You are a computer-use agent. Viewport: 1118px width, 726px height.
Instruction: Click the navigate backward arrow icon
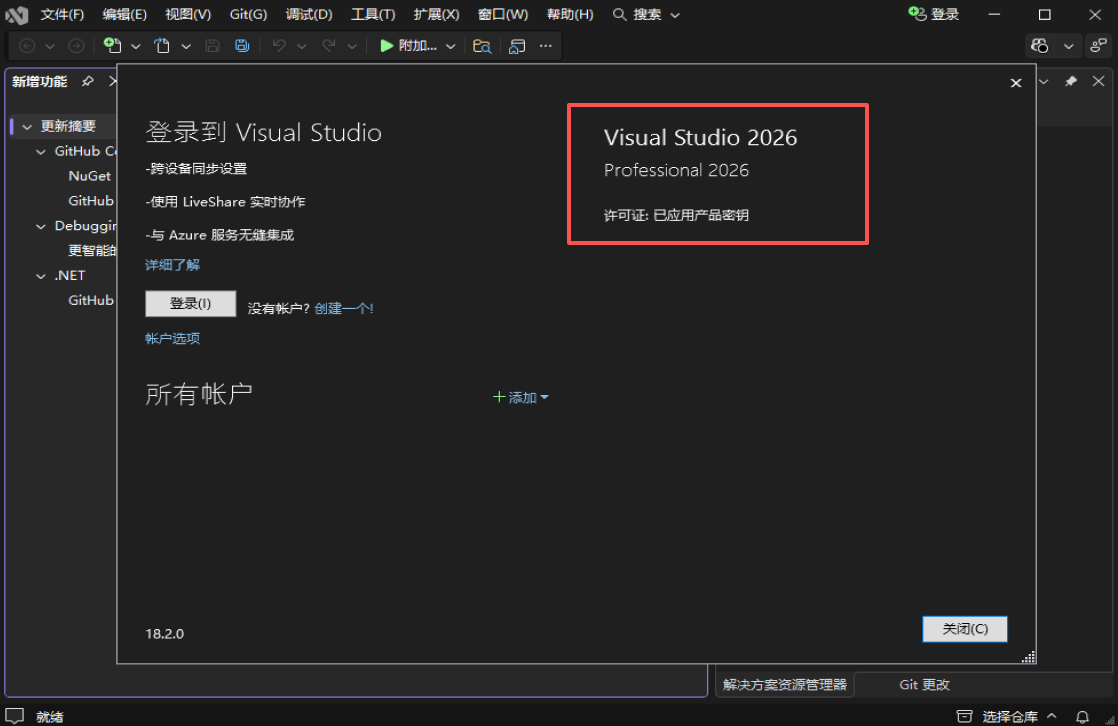click(27, 46)
